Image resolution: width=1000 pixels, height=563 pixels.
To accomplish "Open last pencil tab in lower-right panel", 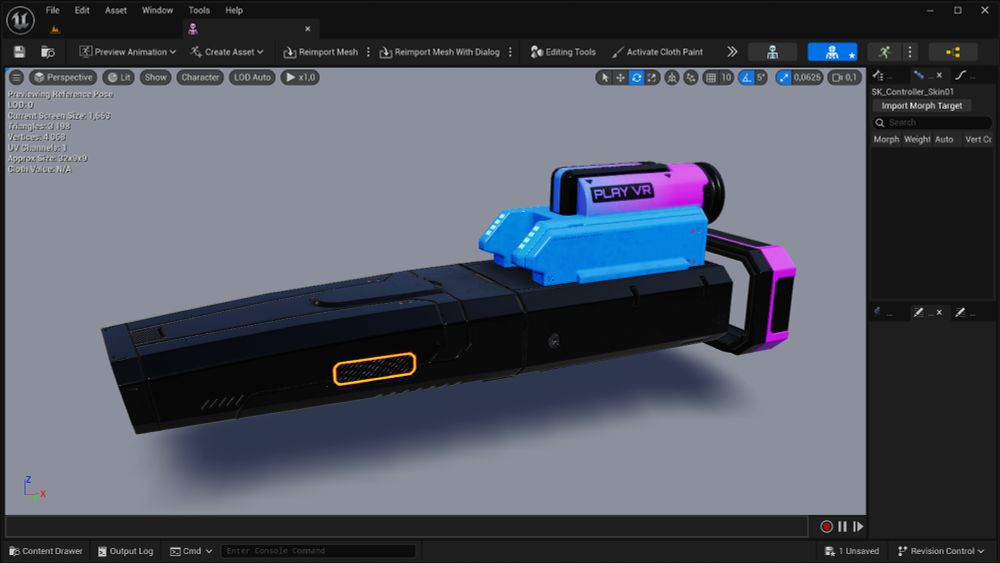I will (x=966, y=312).
